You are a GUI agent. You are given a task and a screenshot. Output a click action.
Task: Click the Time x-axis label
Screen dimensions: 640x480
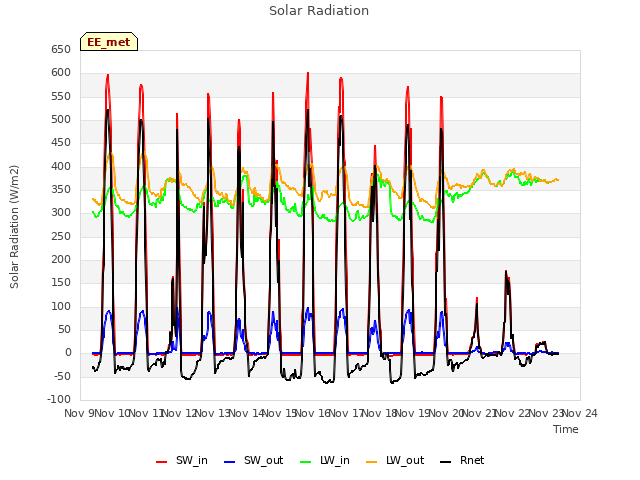566,429
